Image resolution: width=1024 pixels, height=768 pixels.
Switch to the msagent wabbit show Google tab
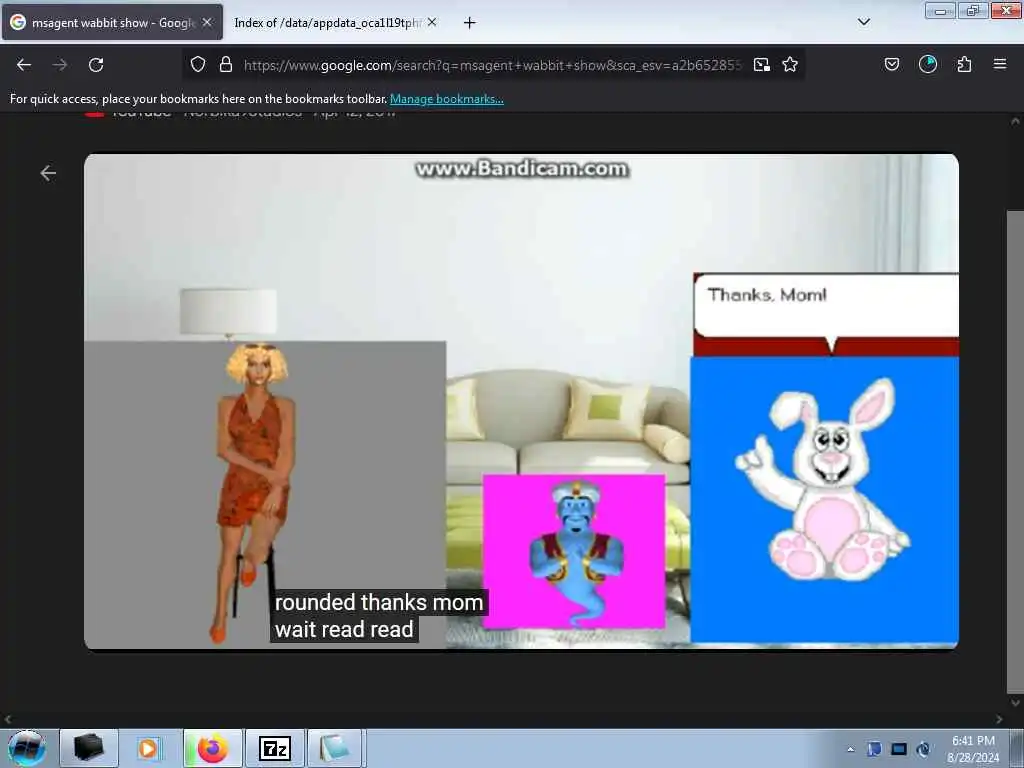[112, 22]
